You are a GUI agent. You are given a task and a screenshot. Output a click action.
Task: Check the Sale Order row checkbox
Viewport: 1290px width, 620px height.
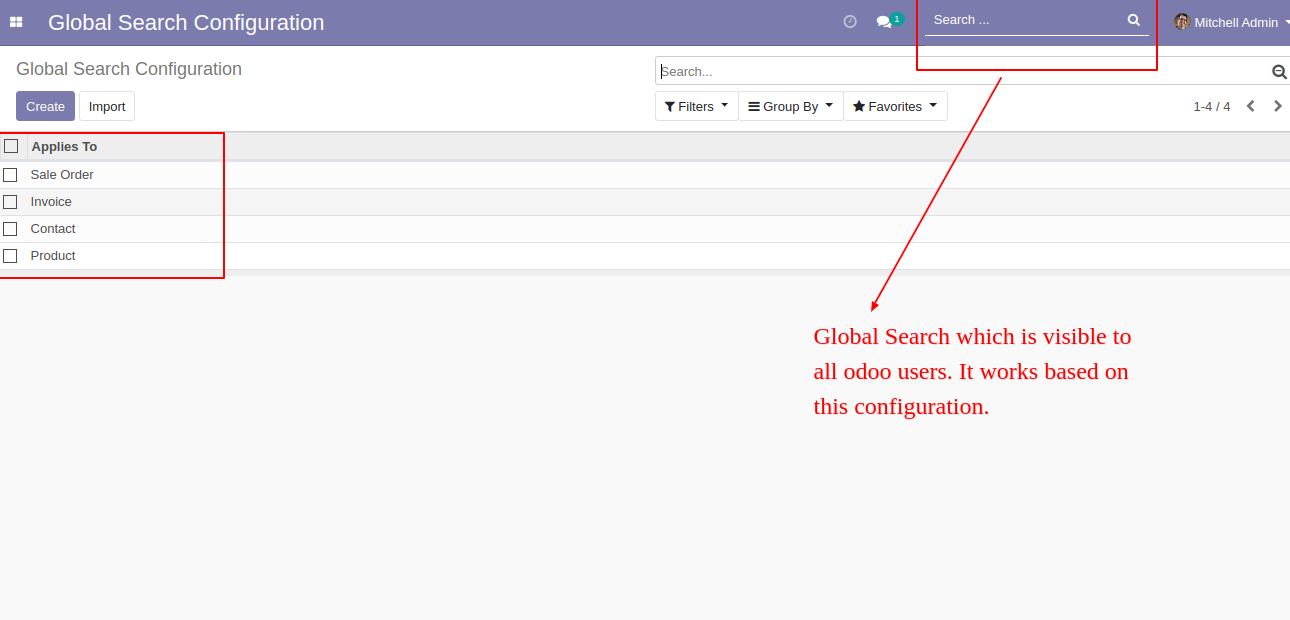point(11,175)
